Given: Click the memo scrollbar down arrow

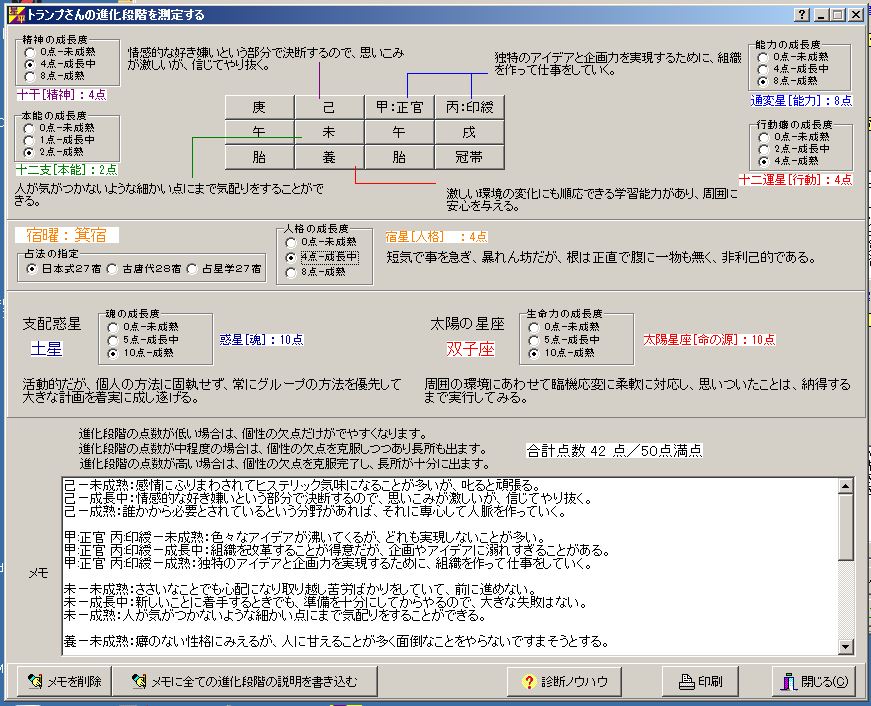Looking at the screenshot, I should point(845,646).
